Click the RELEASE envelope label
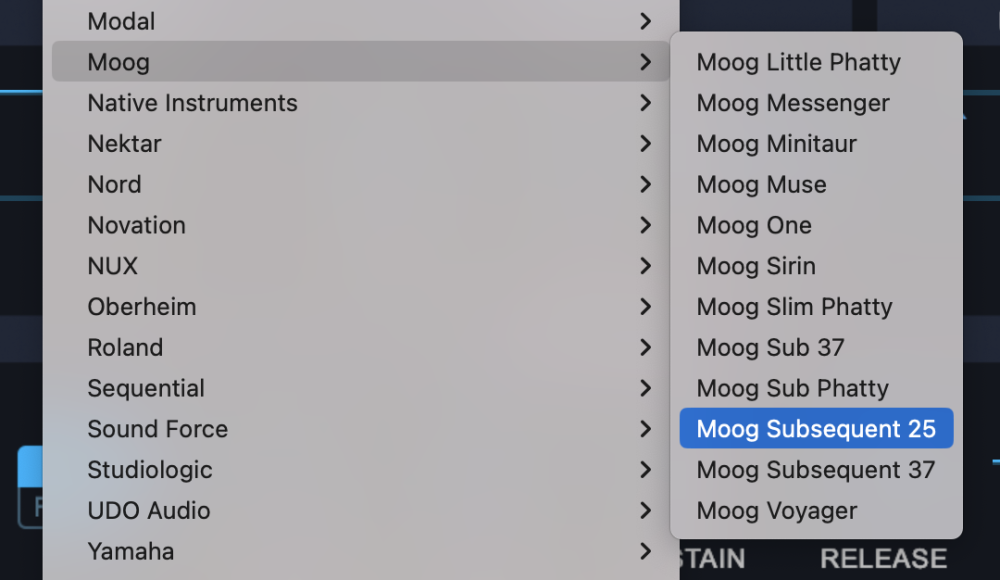This screenshot has height=580, width=1000. [883, 558]
